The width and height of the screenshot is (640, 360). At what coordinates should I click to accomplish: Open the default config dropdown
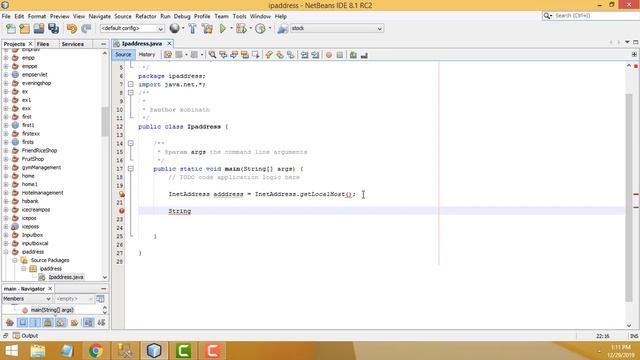tap(132, 29)
